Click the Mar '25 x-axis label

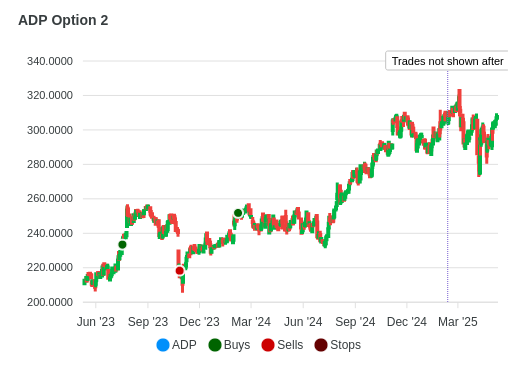pos(458,322)
